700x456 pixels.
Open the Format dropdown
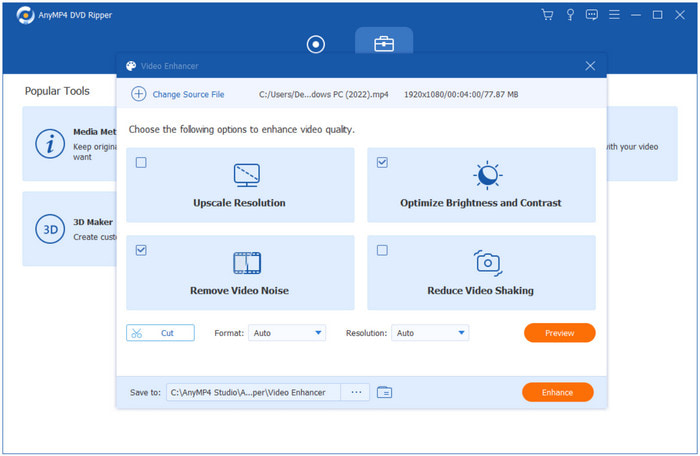point(287,333)
